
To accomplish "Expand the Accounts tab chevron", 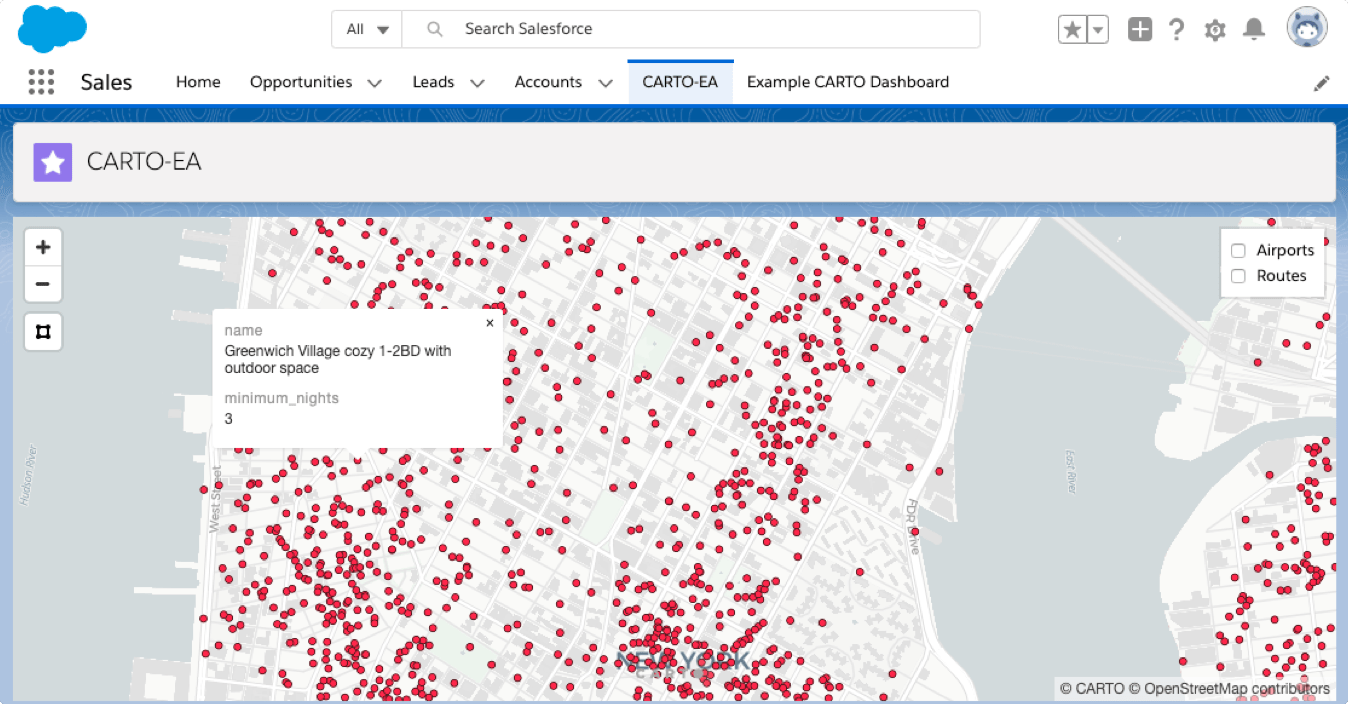I will tap(605, 83).
